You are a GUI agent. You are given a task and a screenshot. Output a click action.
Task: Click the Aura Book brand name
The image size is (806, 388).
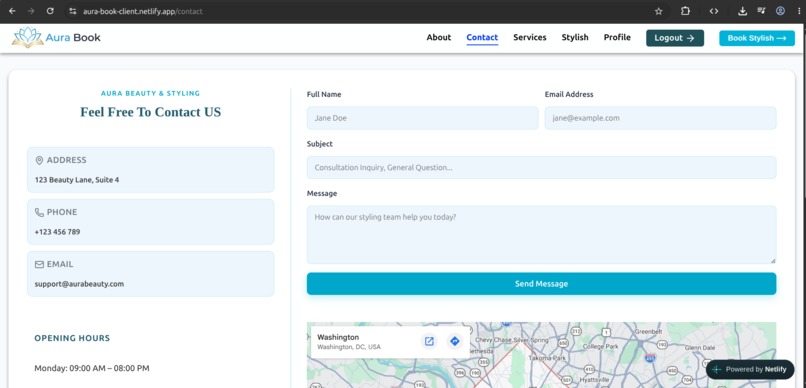tap(73, 38)
